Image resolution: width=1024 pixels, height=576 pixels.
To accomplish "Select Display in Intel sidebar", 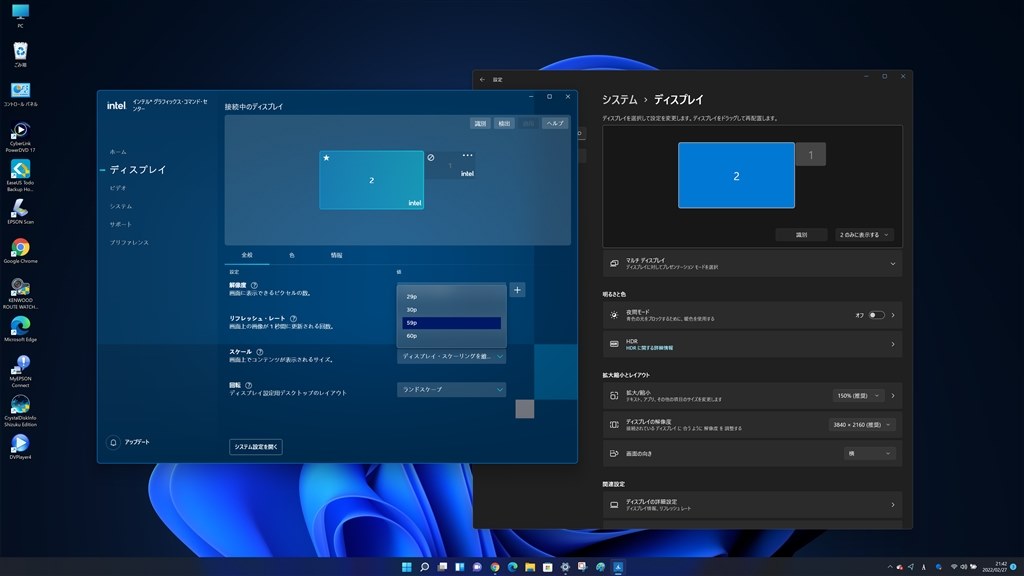I will point(138,169).
